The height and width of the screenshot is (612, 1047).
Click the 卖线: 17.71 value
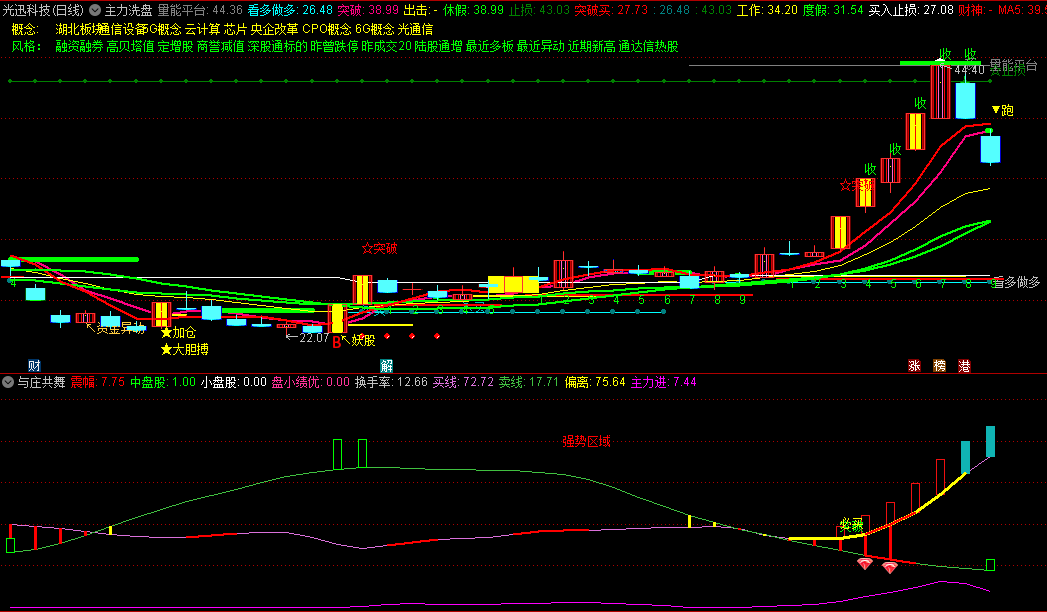click(x=528, y=382)
